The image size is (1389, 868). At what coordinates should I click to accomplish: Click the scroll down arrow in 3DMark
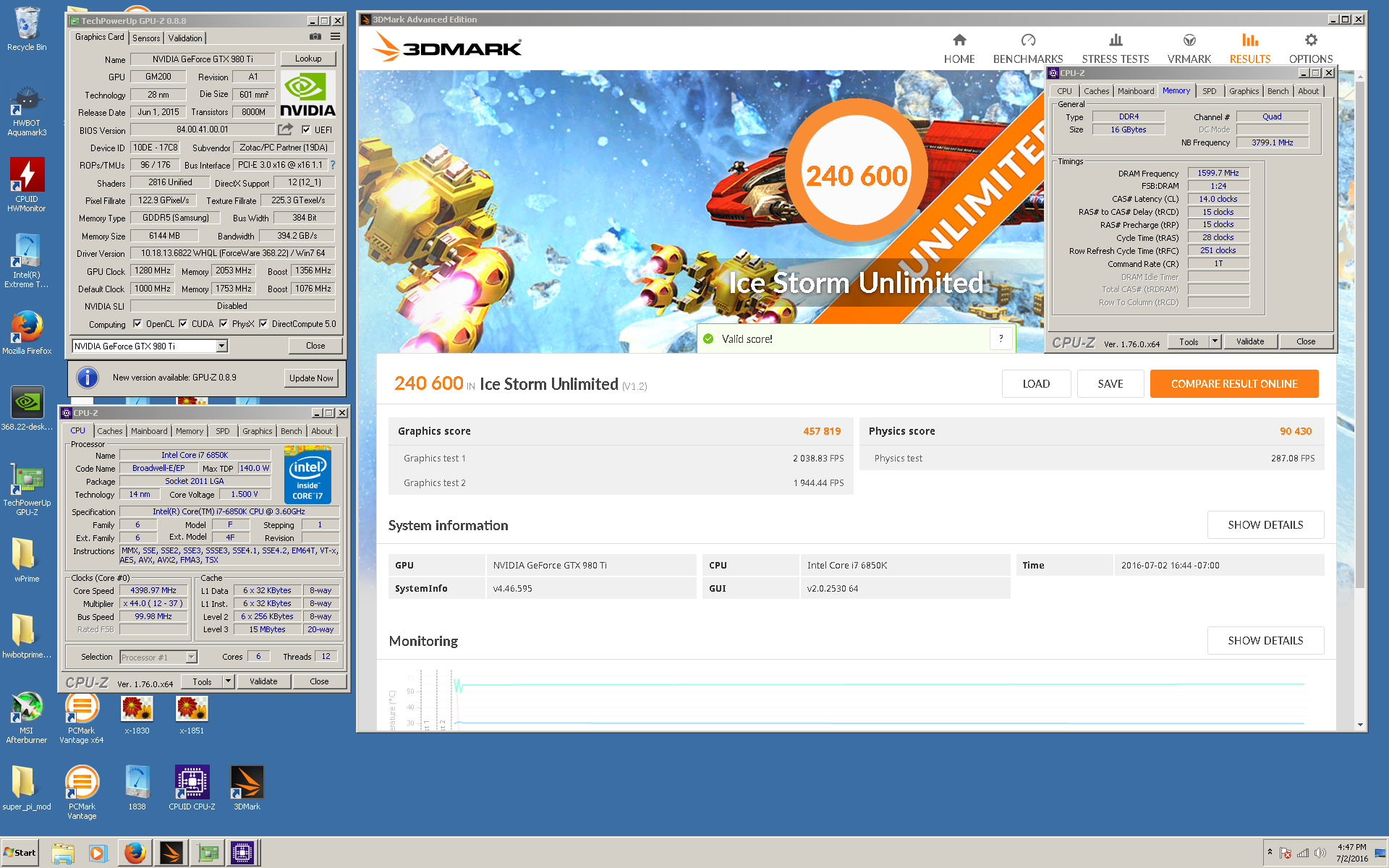pyautogui.click(x=1360, y=725)
